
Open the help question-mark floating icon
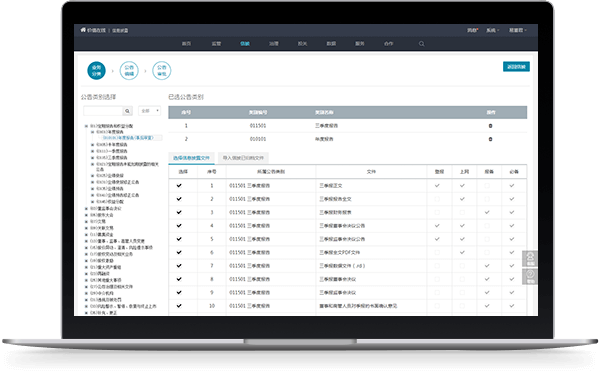coord(530,276)
